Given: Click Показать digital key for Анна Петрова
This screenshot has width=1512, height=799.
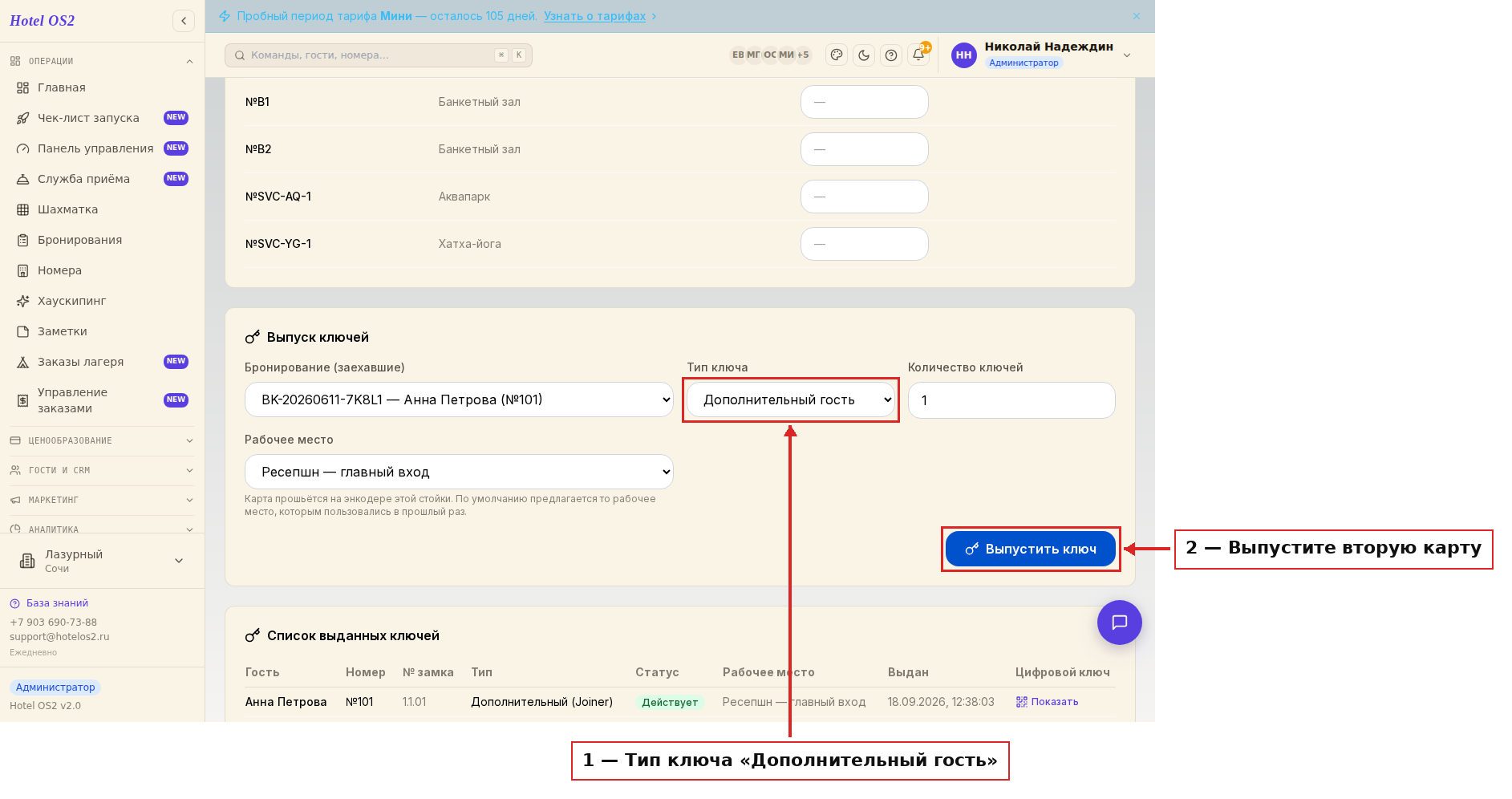Looking at the screenshot, I should [x=1048, y=702].
